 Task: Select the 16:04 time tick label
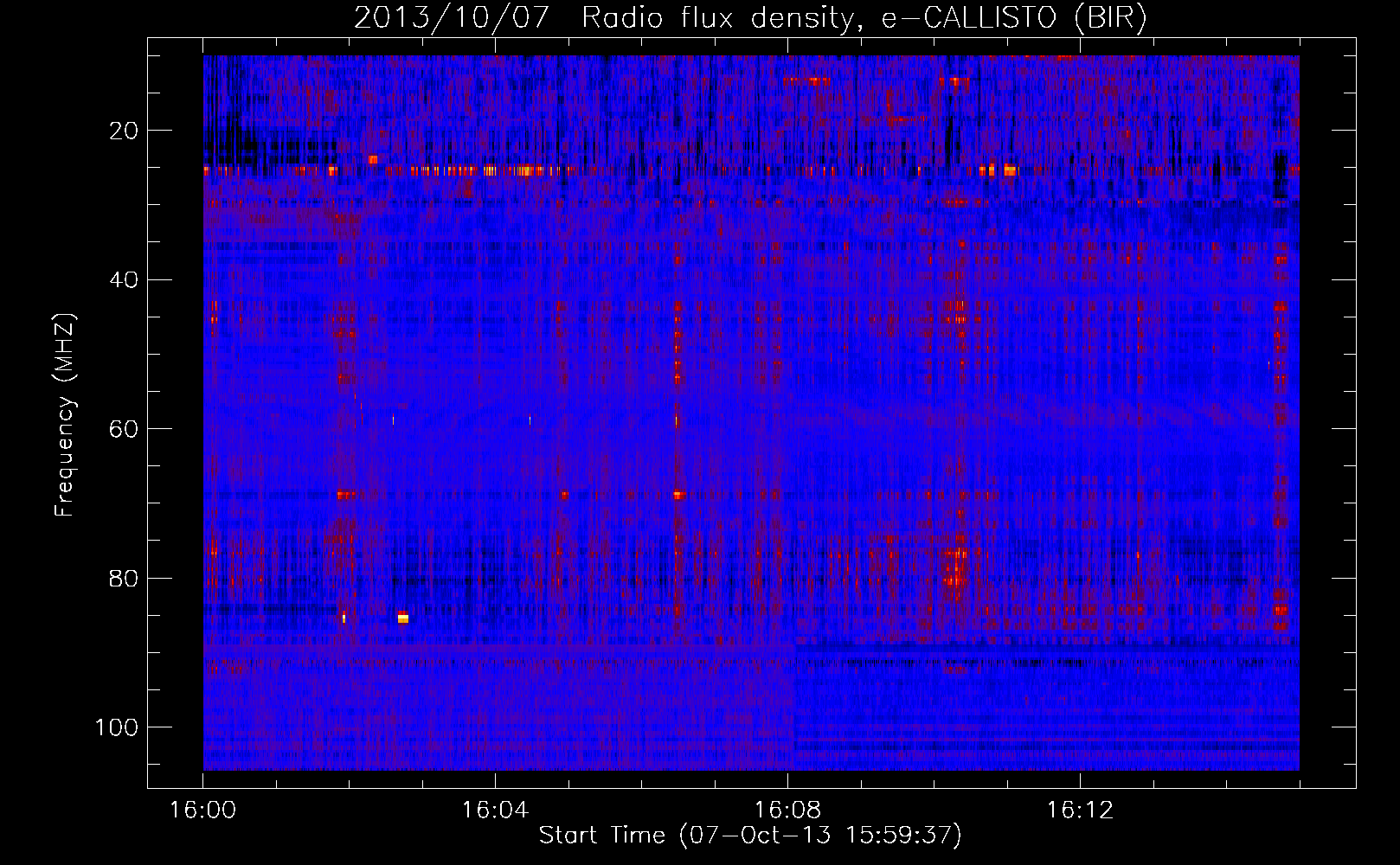pos(495,811)
